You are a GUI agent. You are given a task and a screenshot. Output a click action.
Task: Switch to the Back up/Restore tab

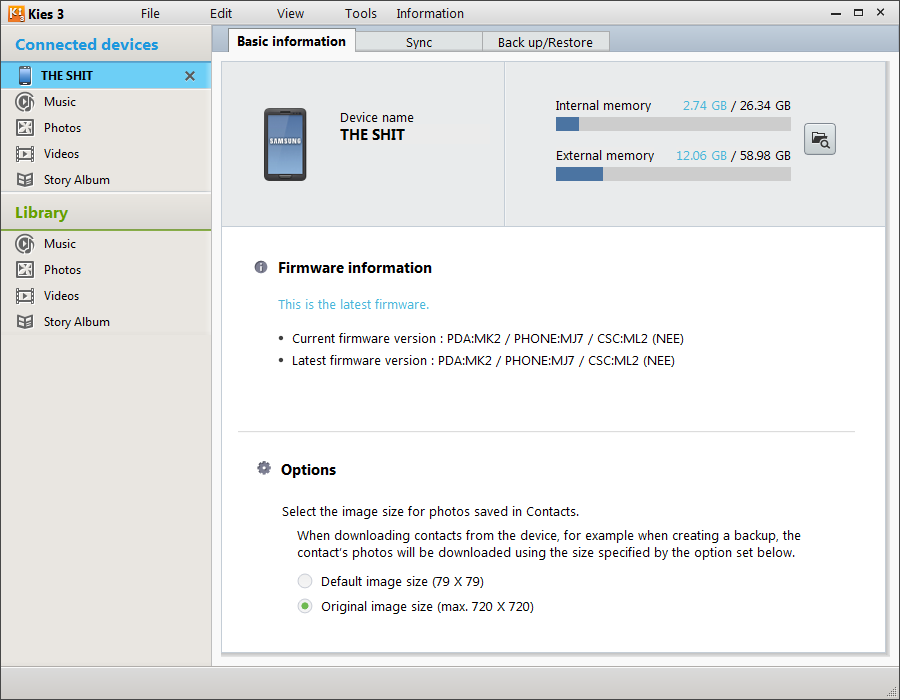(x=545, y=42)
